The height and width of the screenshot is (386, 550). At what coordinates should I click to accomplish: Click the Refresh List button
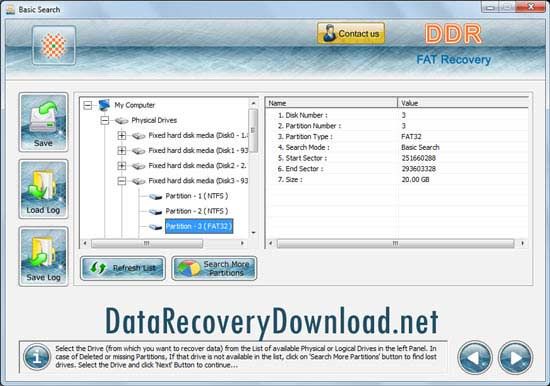(x=123, y=268)
